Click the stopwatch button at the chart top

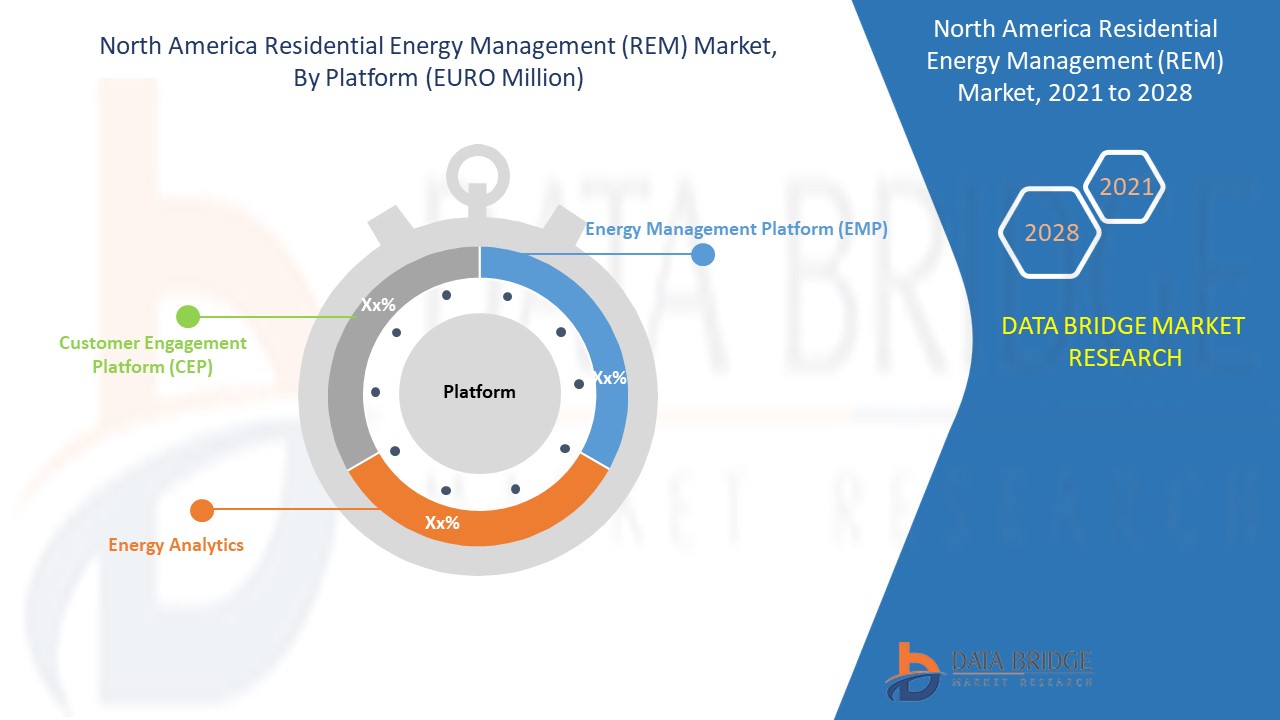tap(478, 175)
